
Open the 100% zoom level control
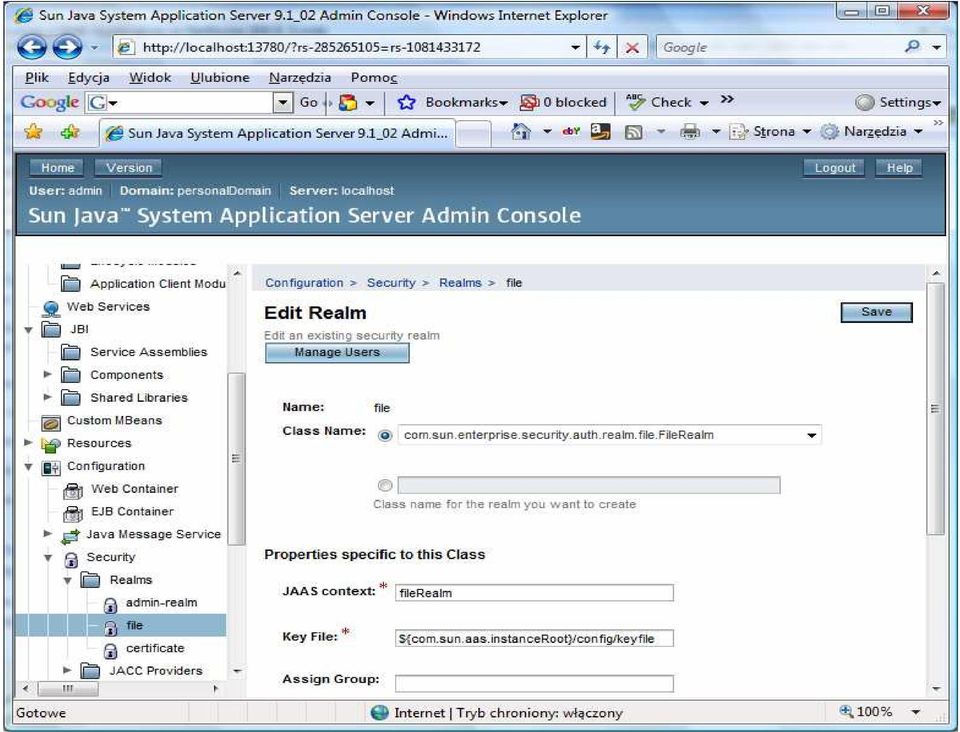[x=880, y=712]
